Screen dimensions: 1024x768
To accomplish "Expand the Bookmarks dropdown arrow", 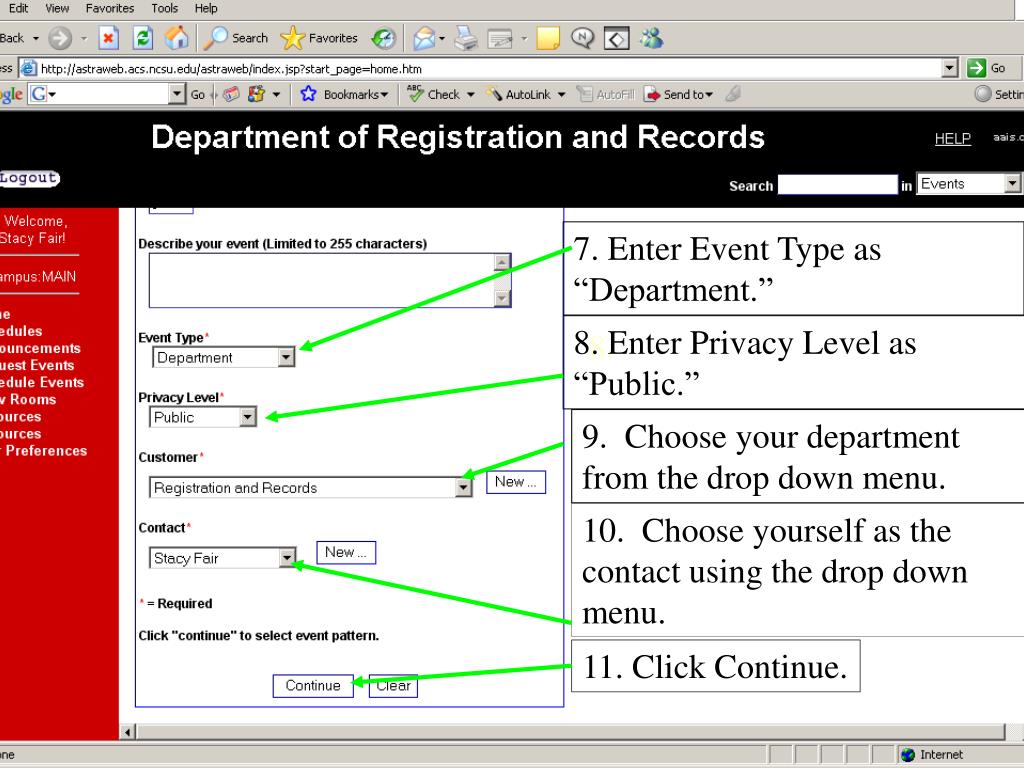I will [x=385, y=95].
